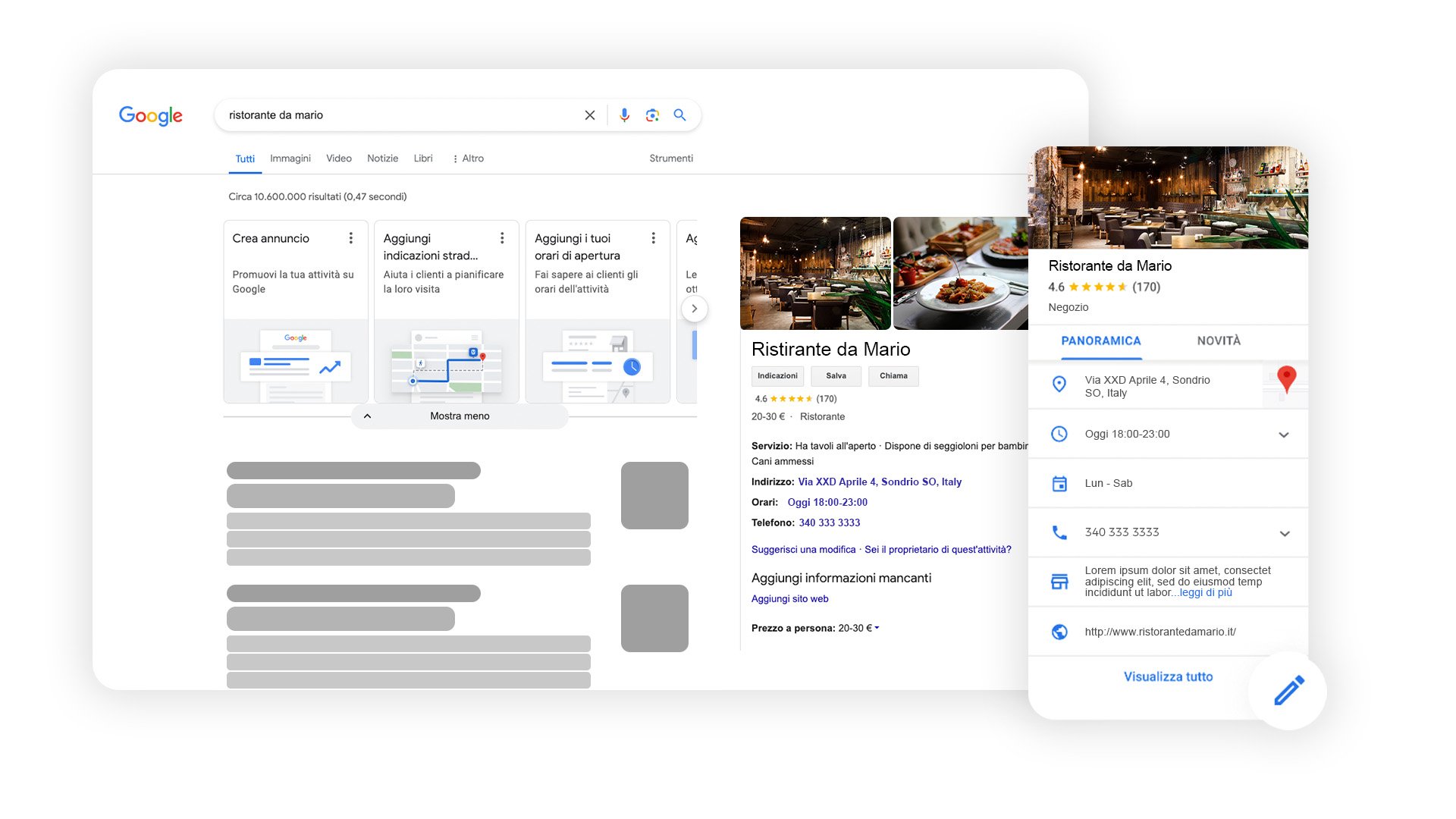The height and width of the screenshot is (819, 1456).
Task: Click the location pin beside Via XXD Aprile 4
Action: [x=1059, y=384]
